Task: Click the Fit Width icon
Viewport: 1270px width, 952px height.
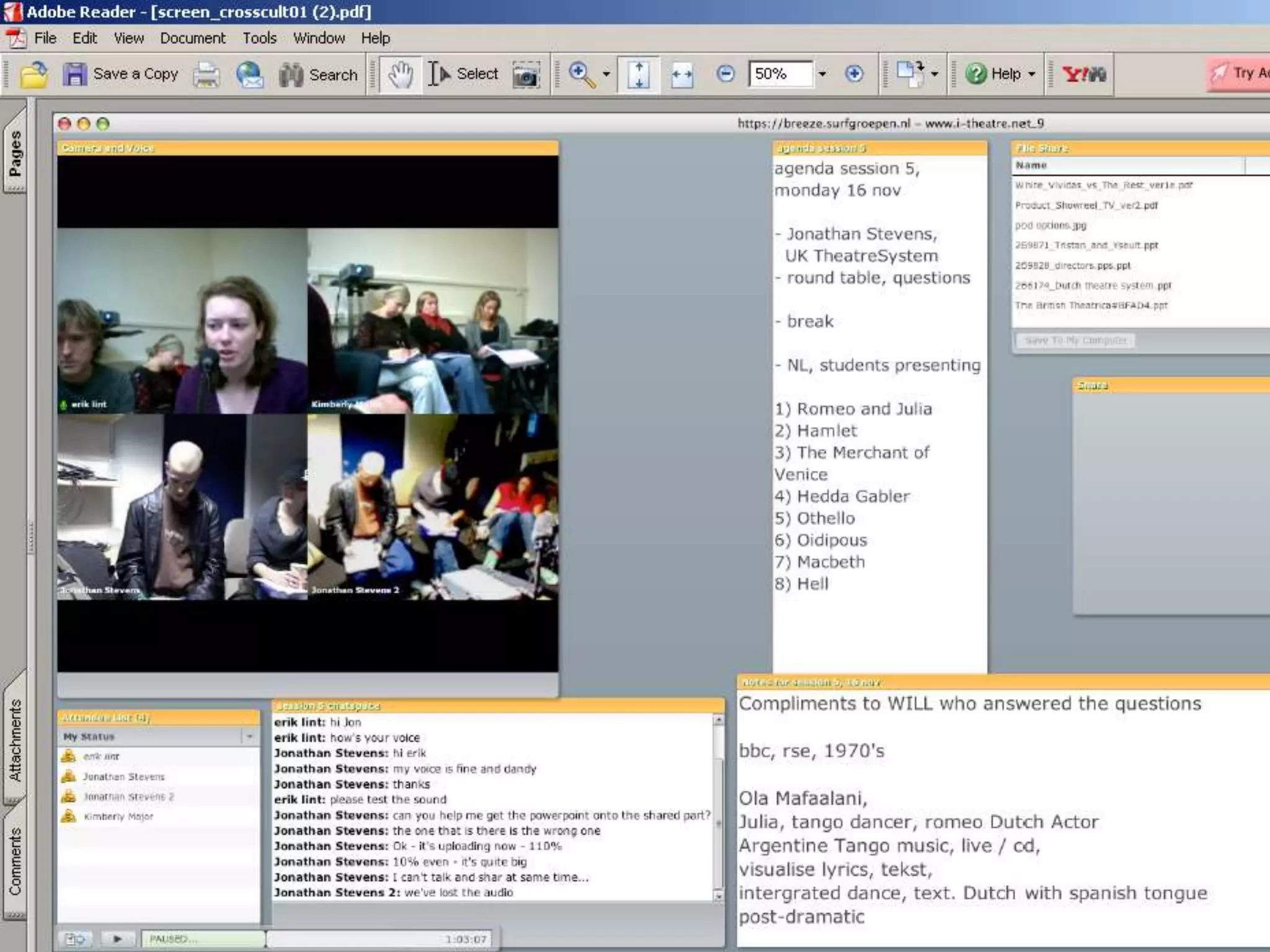Action: pos(682,75)
